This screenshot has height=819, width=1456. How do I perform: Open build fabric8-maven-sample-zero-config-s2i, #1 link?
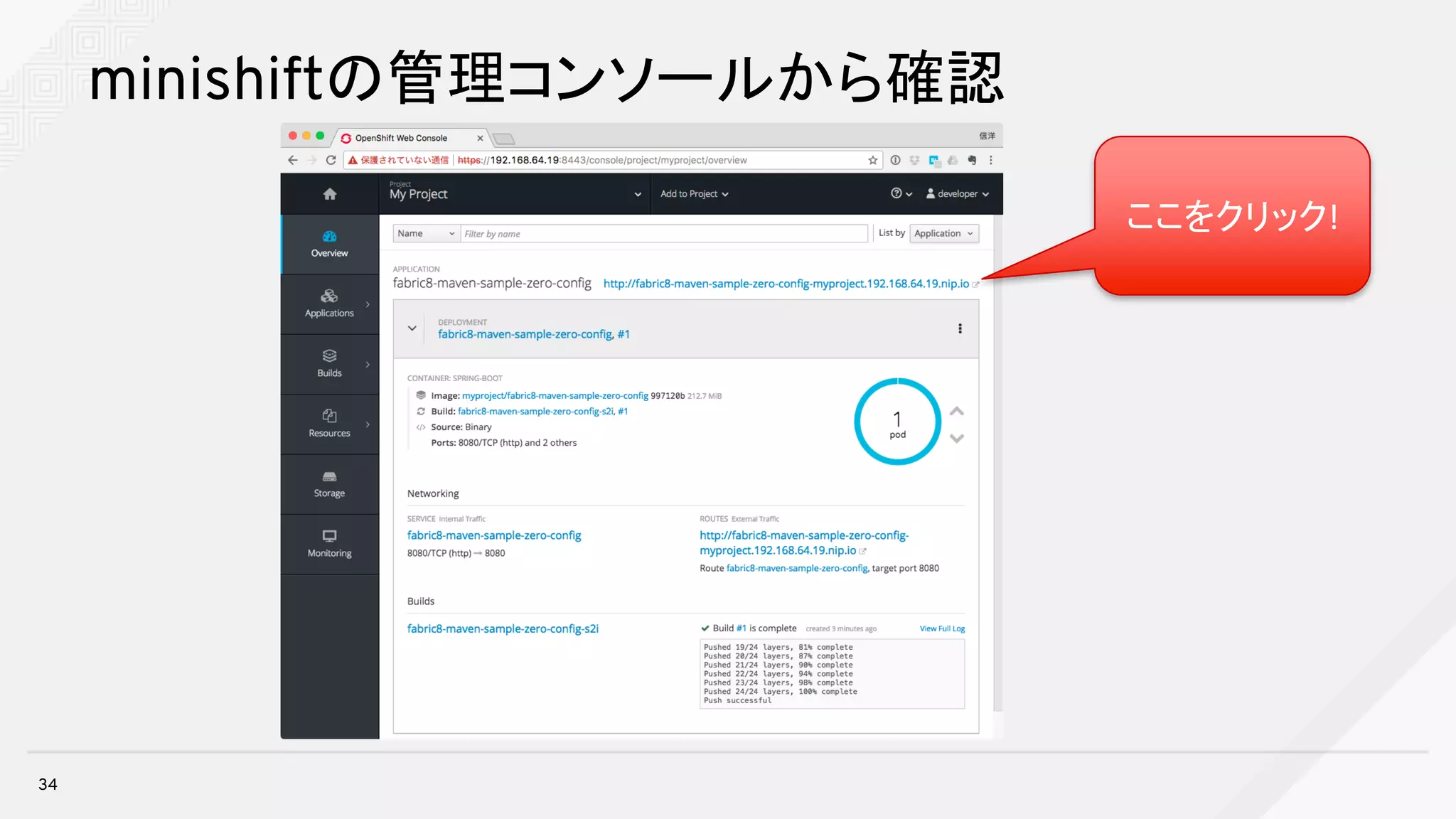click(543, 411)
